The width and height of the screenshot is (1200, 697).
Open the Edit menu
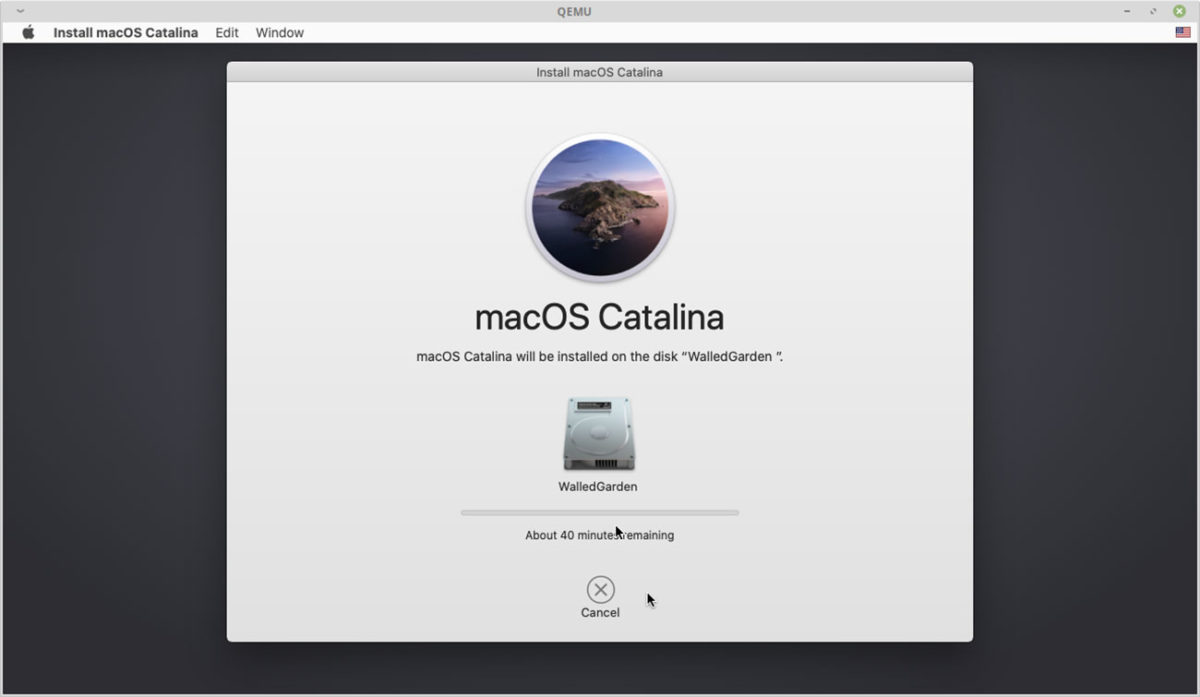(226, 32)
